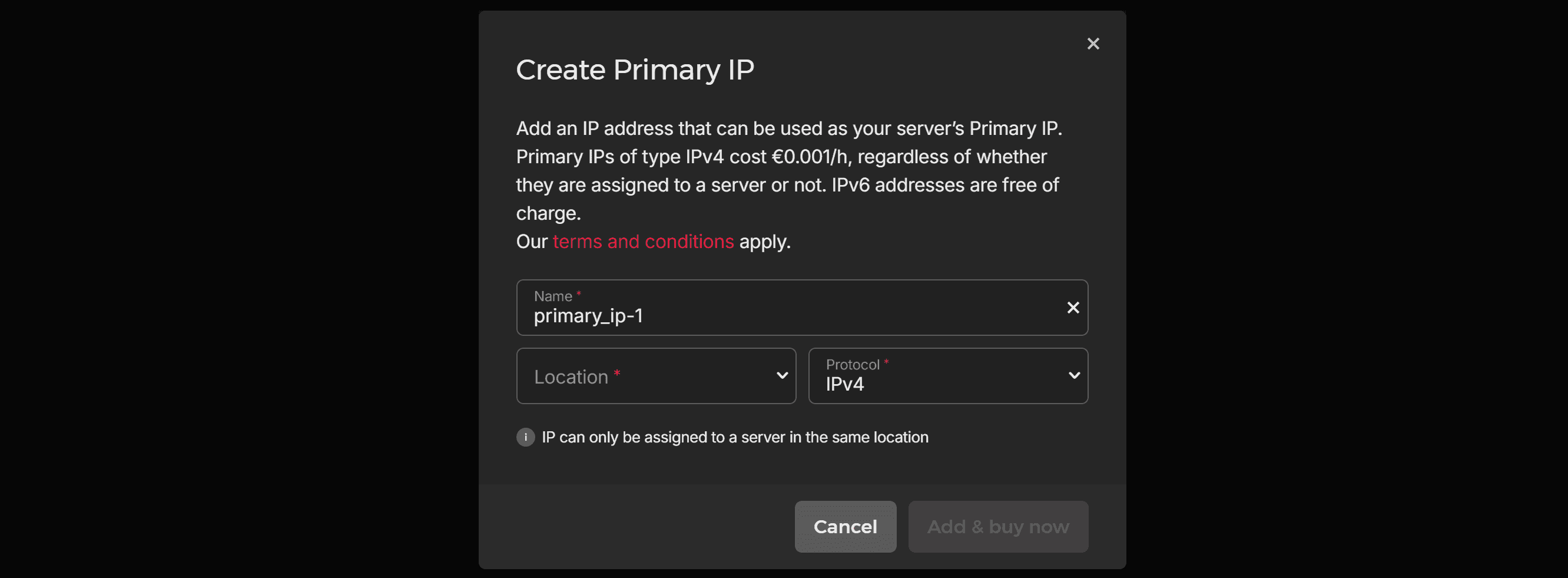
Task: Click the Cancel button
Action: [846, 526]
